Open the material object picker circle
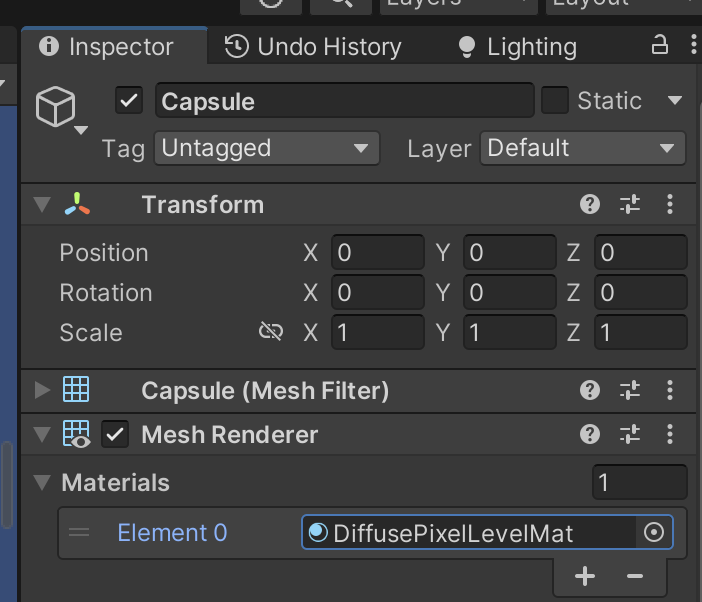702x602 pixels. [x=654, y=533]
